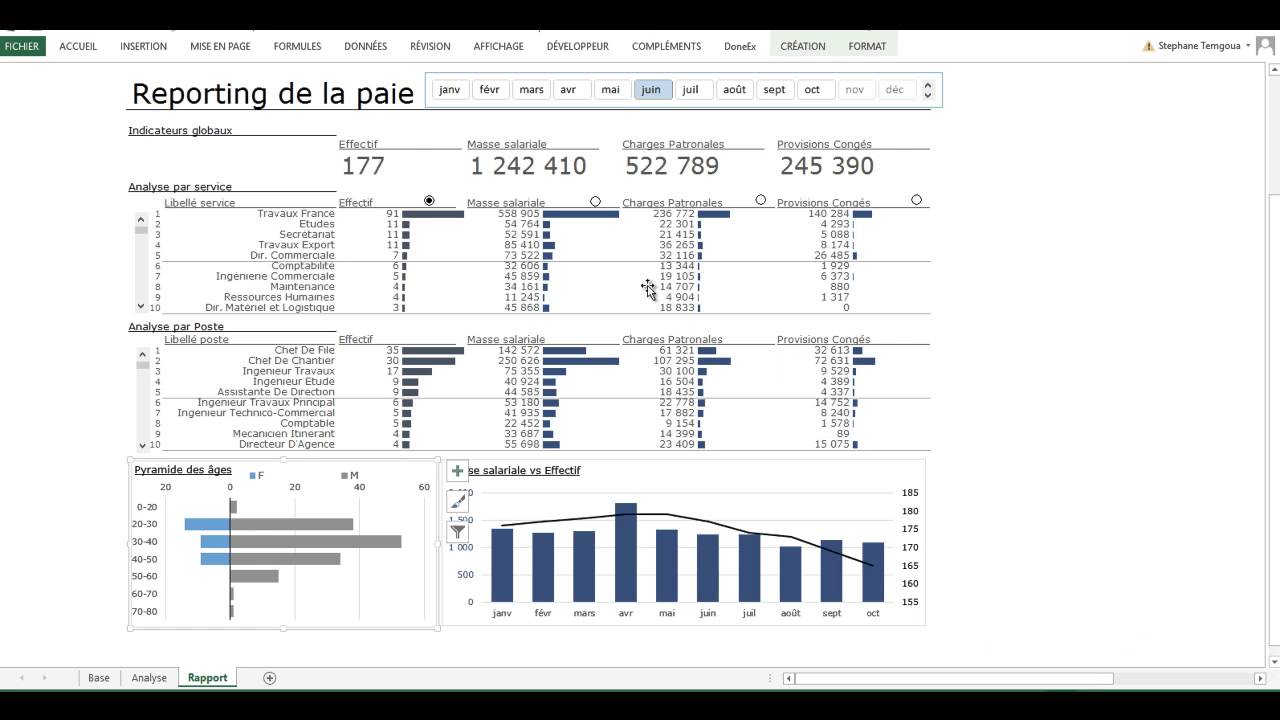Open the AFFICHAGE ribbon tab
The image size is (1280, 720).
pyautogui.click(x=498, y=46)
